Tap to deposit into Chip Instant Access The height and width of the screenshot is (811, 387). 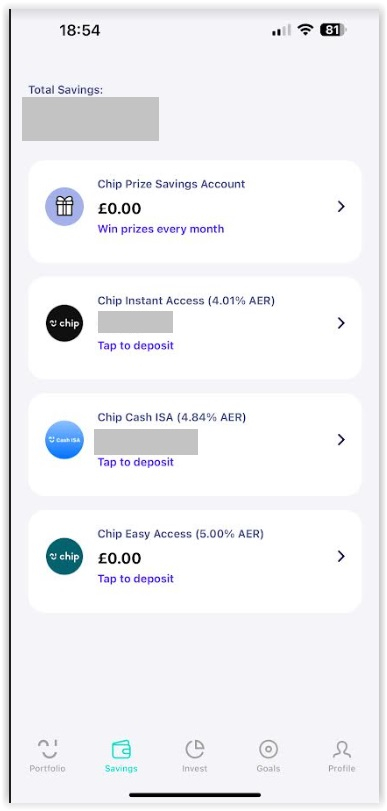[x=136, y=346]
